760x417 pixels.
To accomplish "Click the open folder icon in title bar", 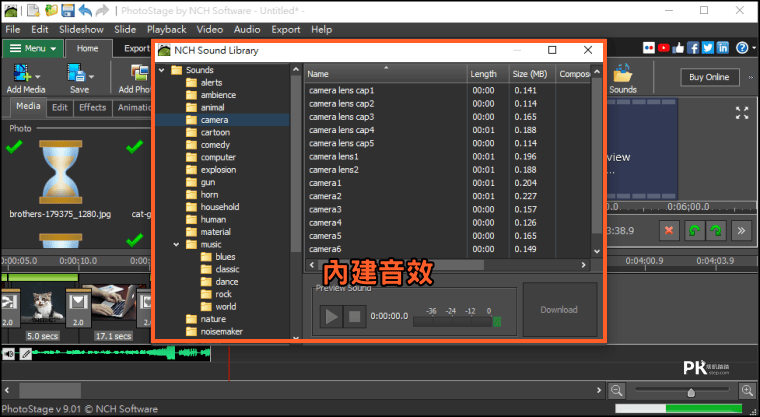I will pyautogui.click(x=50, y=10).
